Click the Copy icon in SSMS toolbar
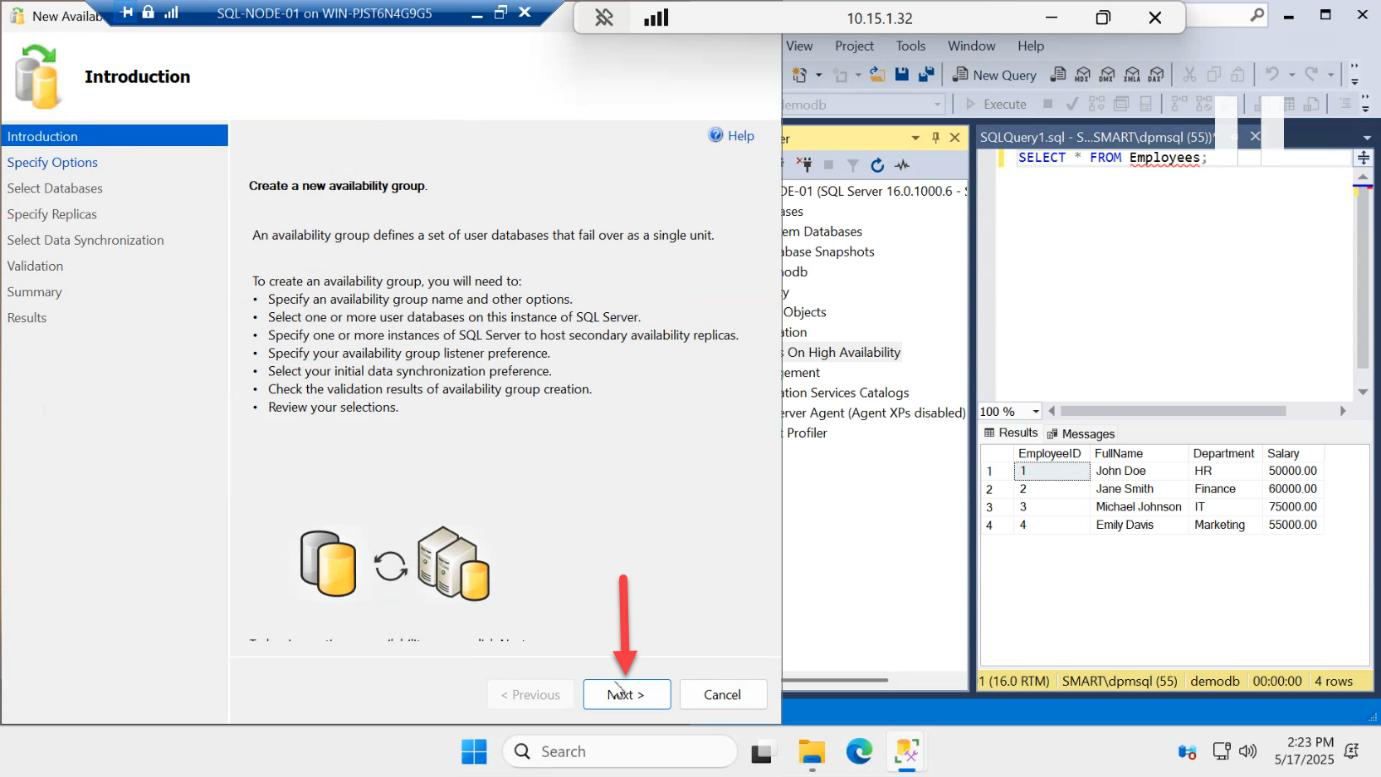1381x777 pixels. point(1214,75)
